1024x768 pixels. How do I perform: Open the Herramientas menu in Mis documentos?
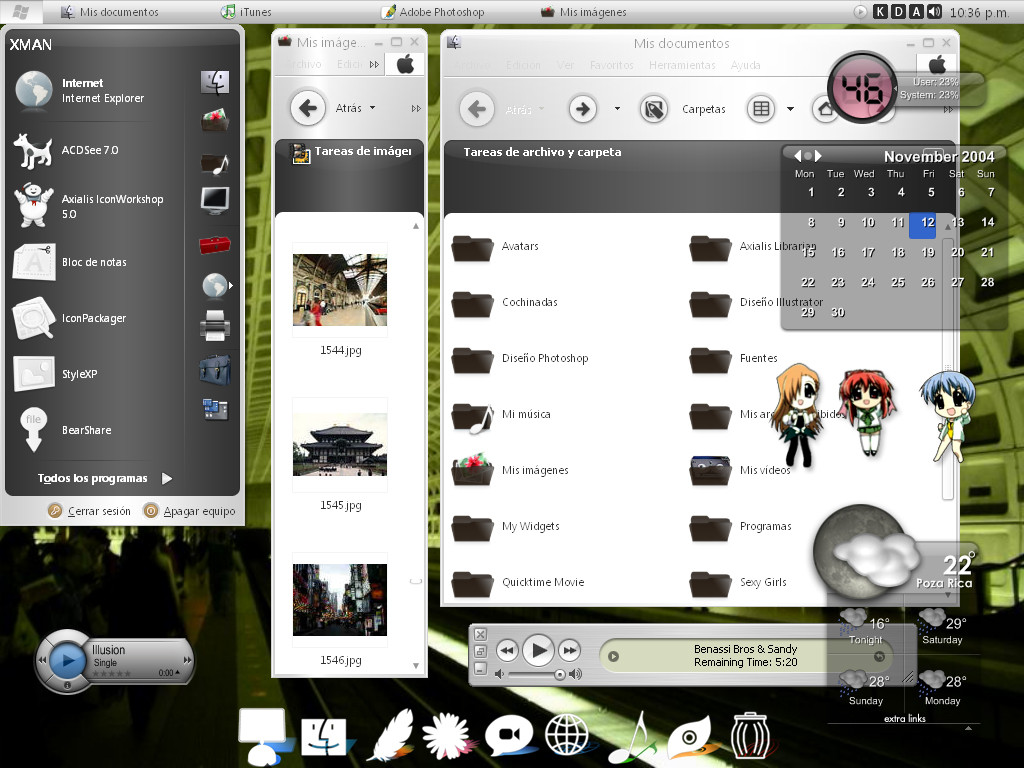coord(682,65)
